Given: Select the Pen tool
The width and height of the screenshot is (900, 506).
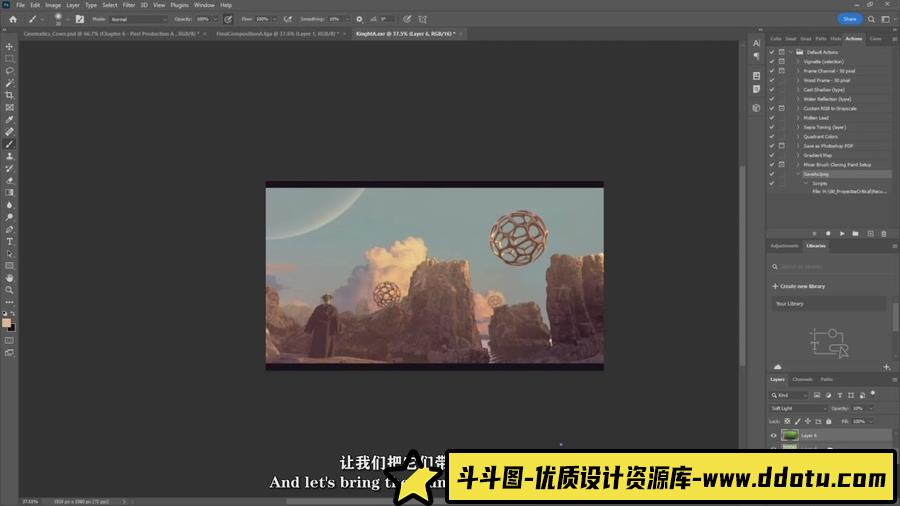Looking at the screenshot, I should [x=9, y=229].
